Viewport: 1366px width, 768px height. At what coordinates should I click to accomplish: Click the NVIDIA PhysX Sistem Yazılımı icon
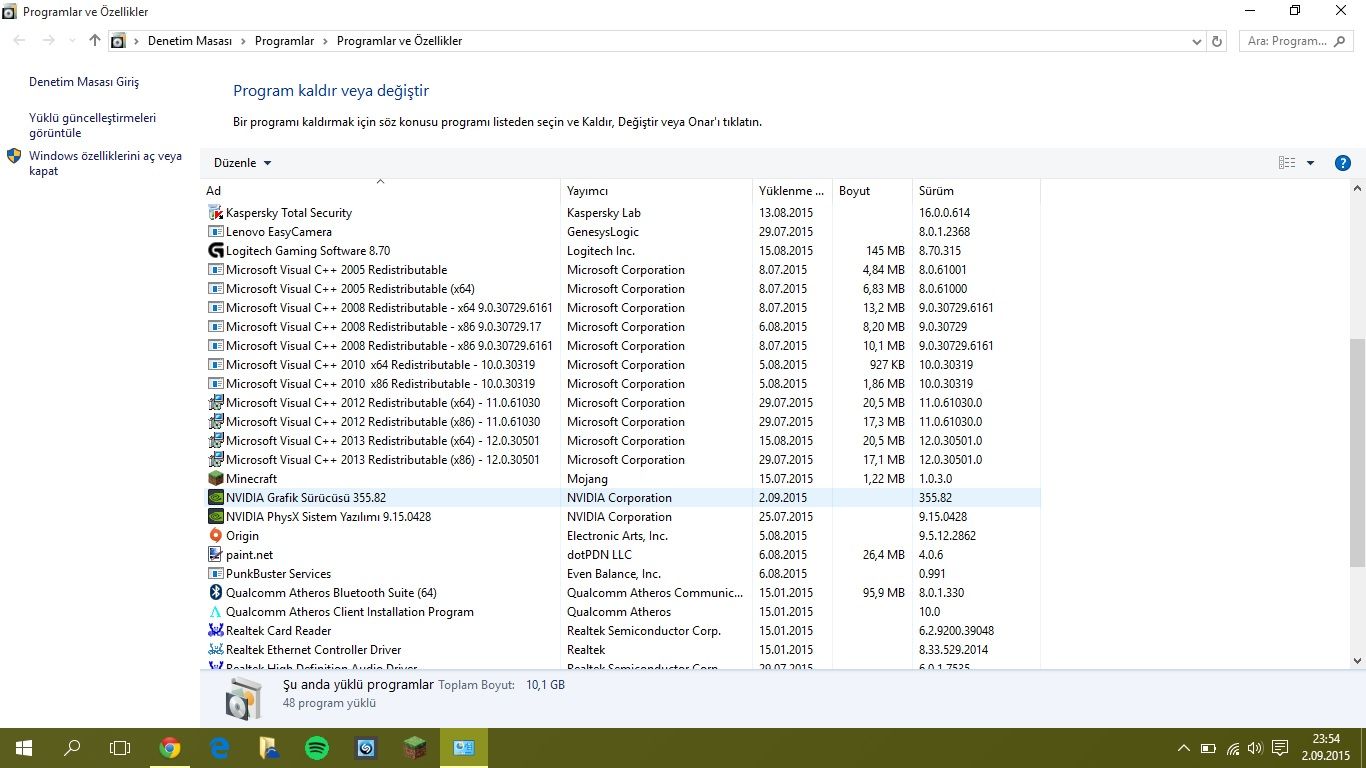(215, 517)
